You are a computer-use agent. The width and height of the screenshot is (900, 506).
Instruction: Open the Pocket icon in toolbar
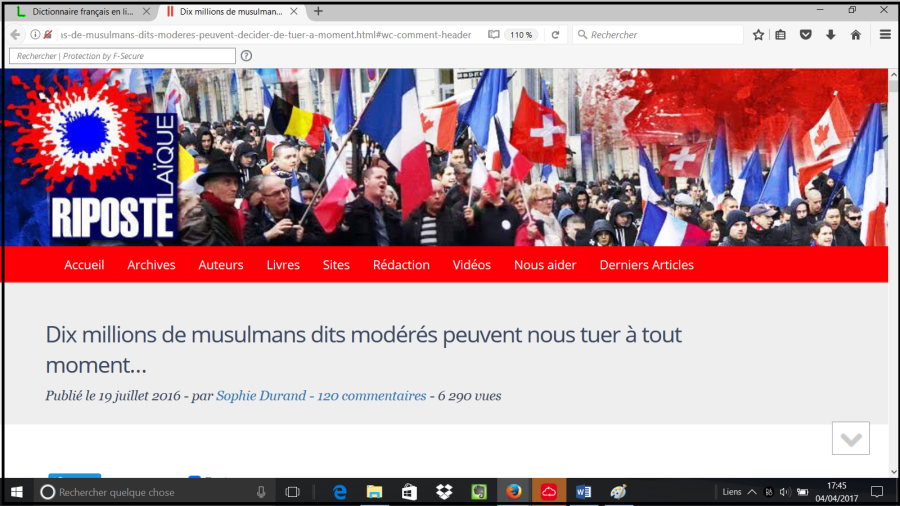tap(806, 35)
